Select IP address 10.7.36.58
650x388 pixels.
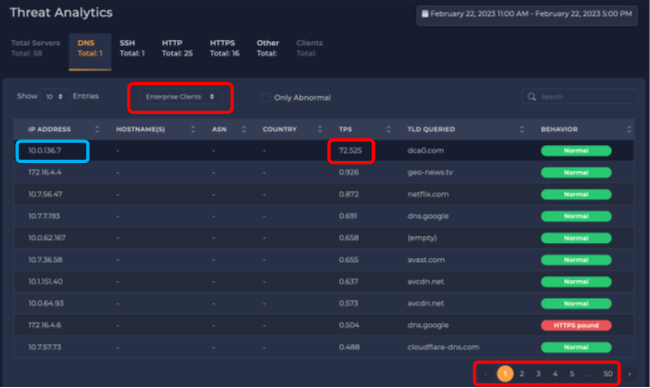coord(45,260)
